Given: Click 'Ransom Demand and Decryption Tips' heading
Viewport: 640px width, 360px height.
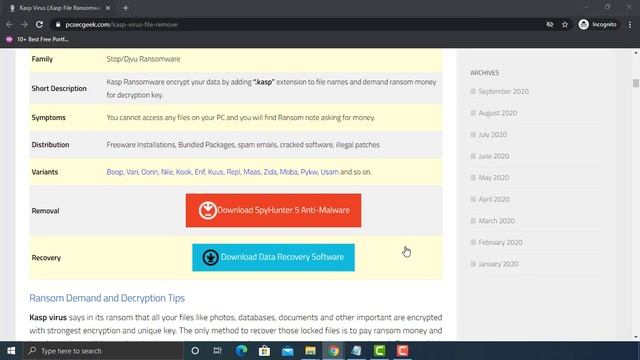Looking at the screenshot, I should coord(107,298).
